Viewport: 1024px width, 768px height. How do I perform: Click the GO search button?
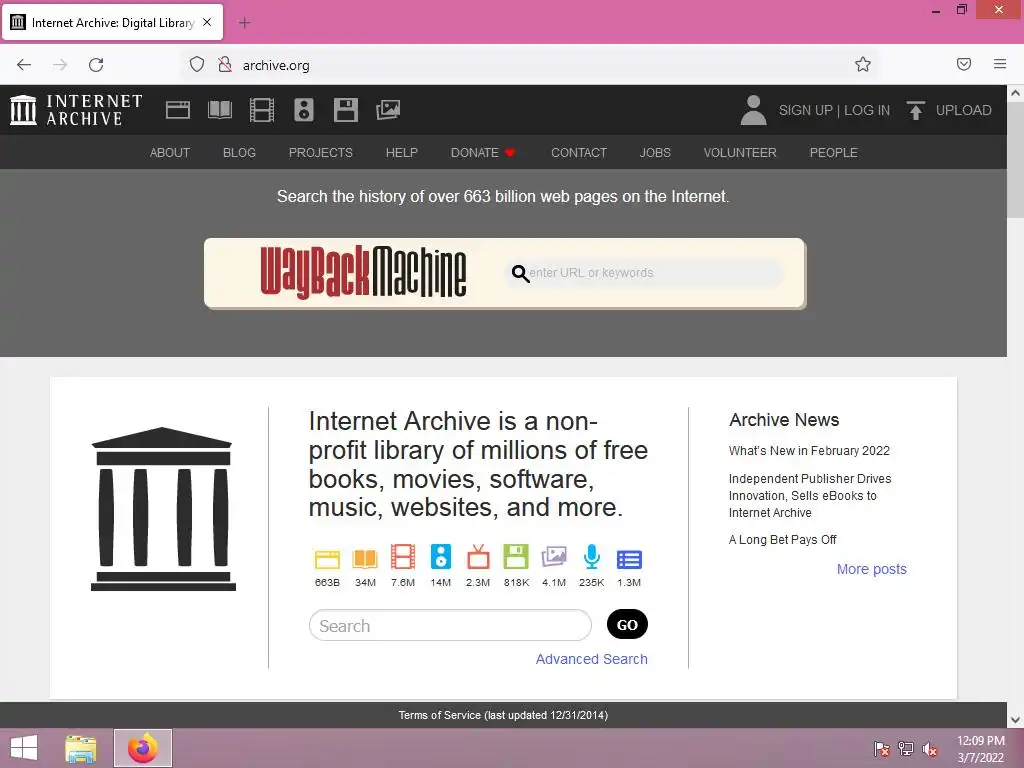[x=627, y=624]
